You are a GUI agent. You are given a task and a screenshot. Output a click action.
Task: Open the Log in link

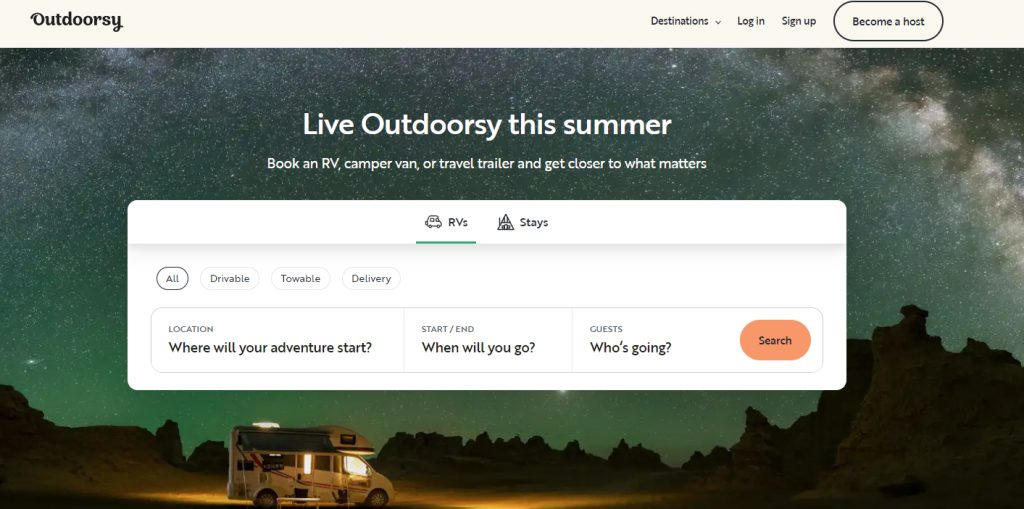(x=751, y=21)
